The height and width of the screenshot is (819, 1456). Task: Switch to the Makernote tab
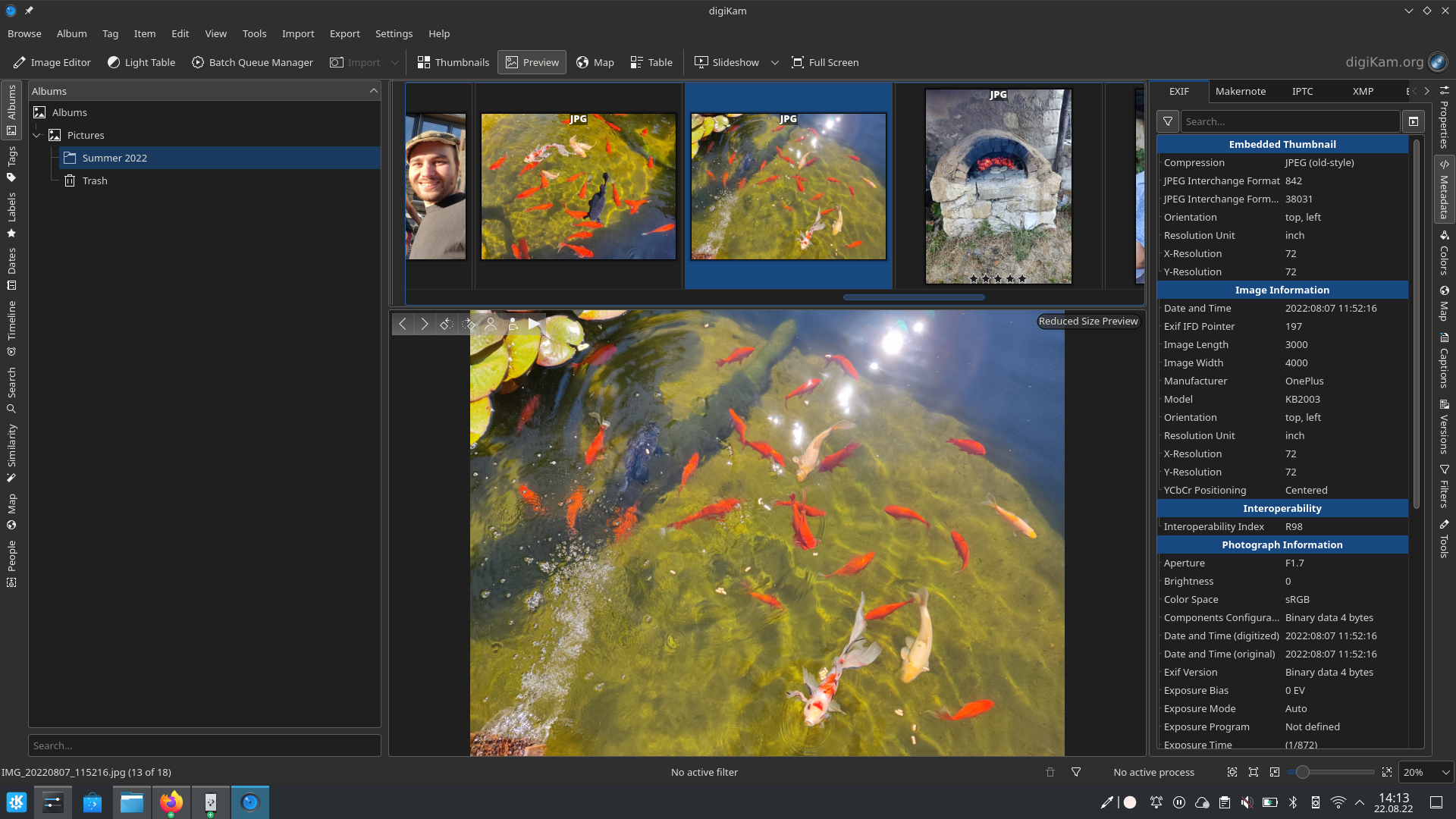click(1241, 91)
